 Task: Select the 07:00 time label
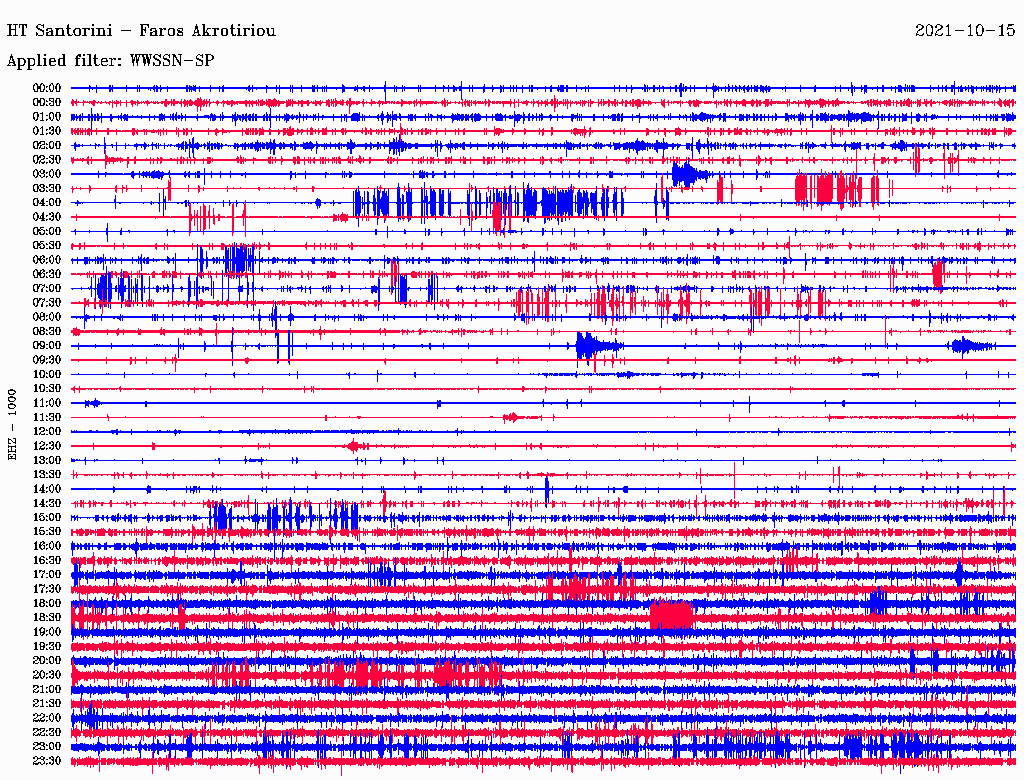pyautogui.click(x=47, y=289)
